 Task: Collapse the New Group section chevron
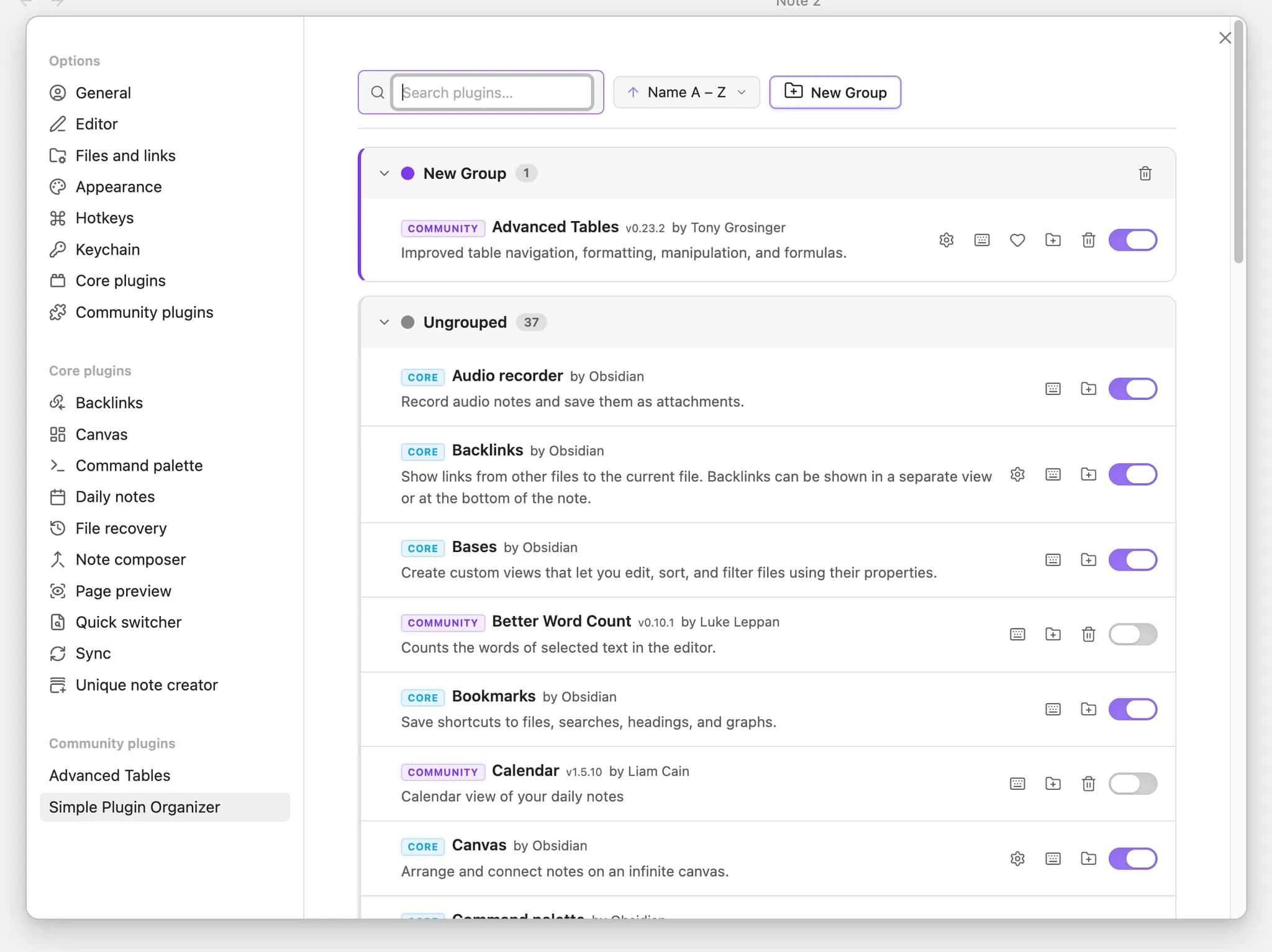(384, 173)
